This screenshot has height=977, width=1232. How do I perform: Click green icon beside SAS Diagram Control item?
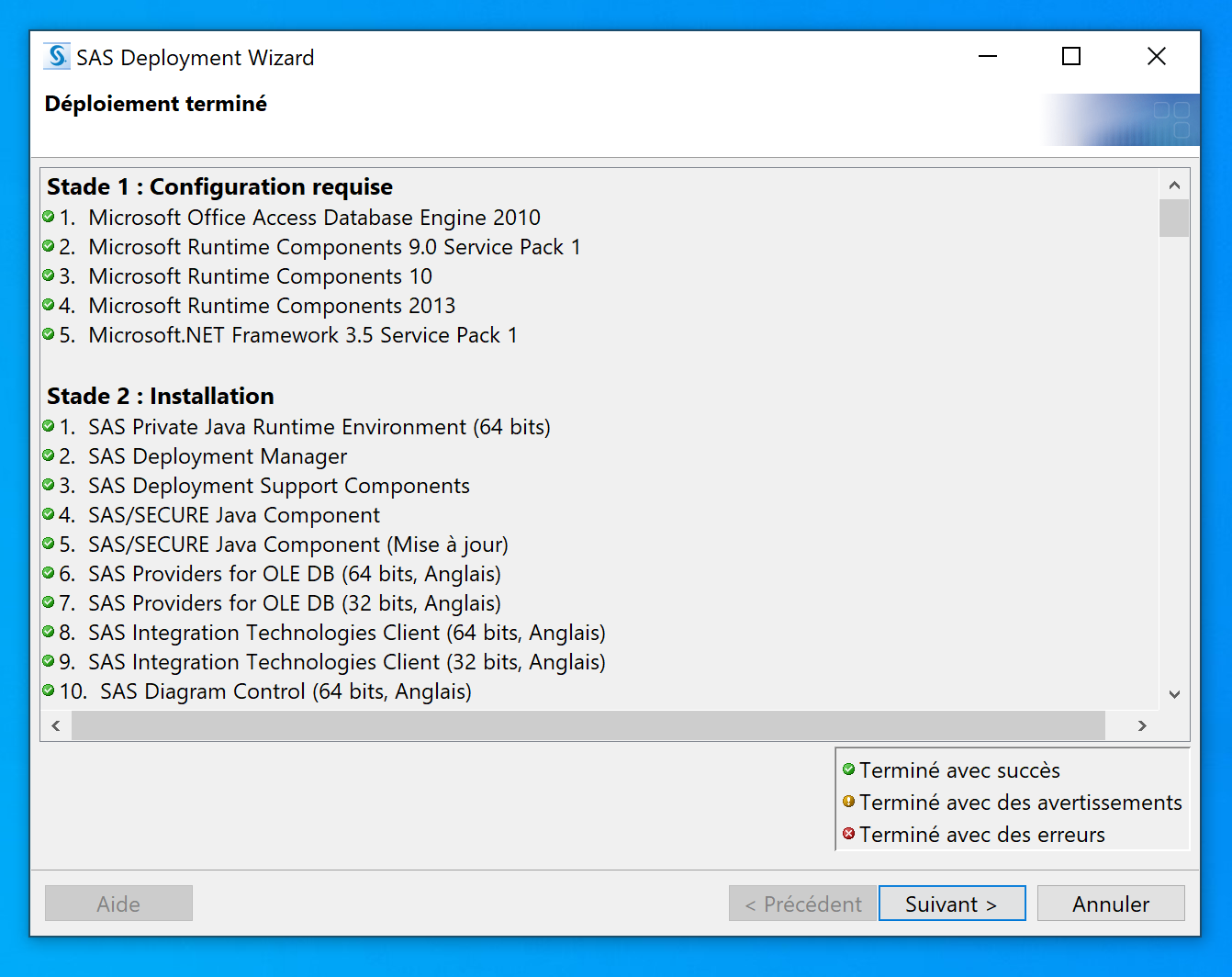(x=49, y=691)
